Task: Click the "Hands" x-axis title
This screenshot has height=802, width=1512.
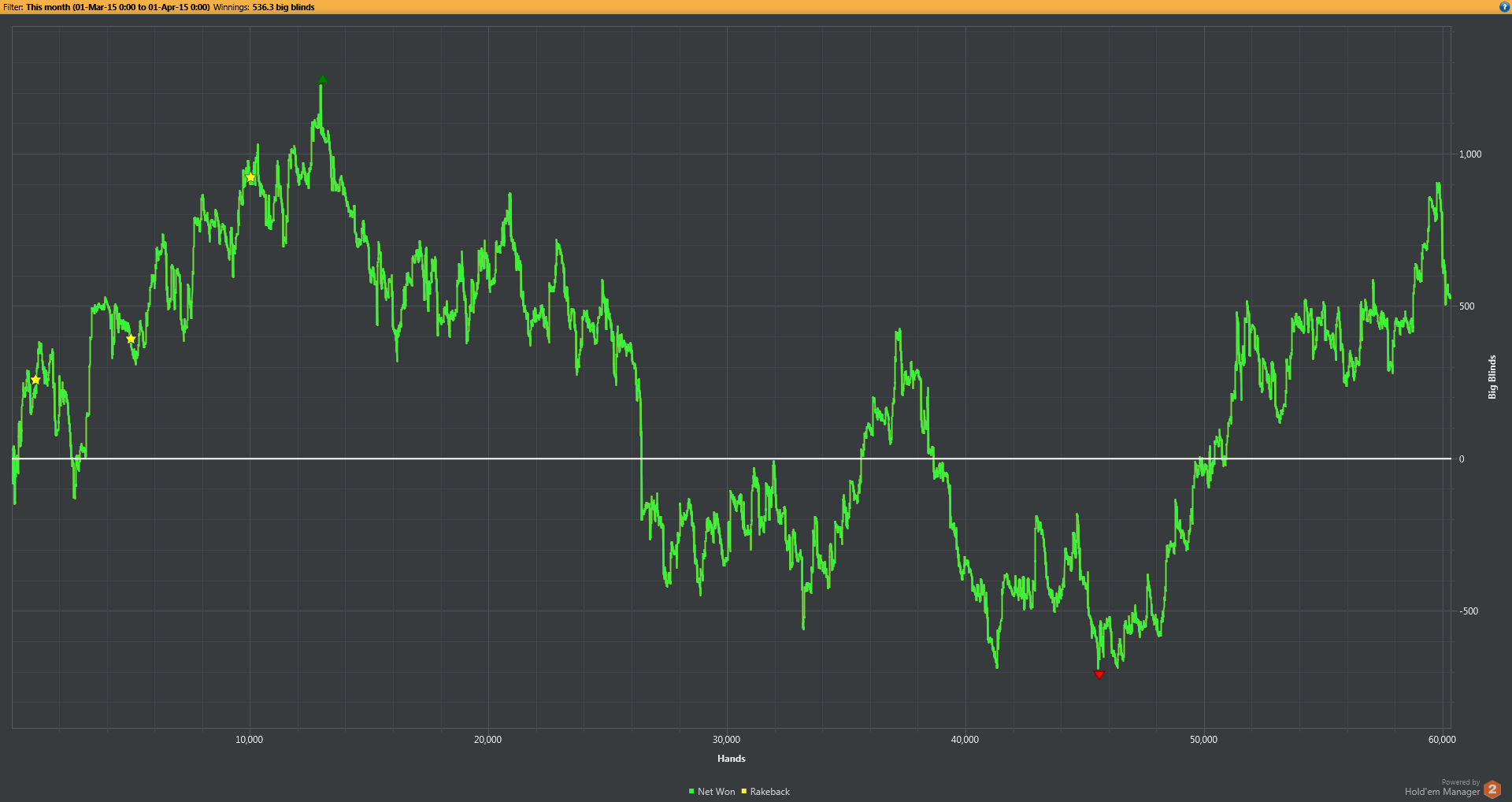Action: point(732,759)
